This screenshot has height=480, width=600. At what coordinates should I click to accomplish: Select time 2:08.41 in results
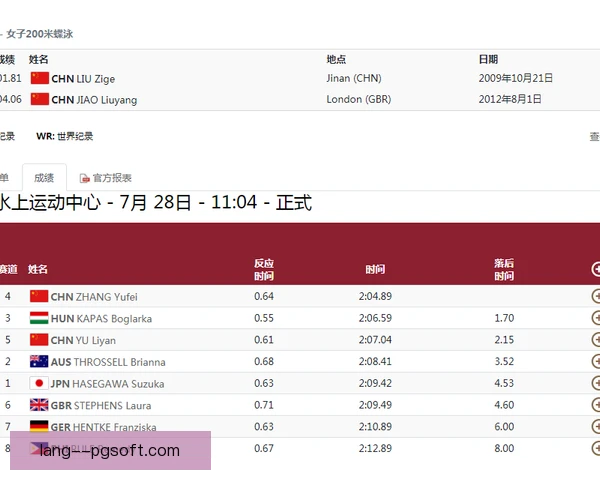coord(375,361)
